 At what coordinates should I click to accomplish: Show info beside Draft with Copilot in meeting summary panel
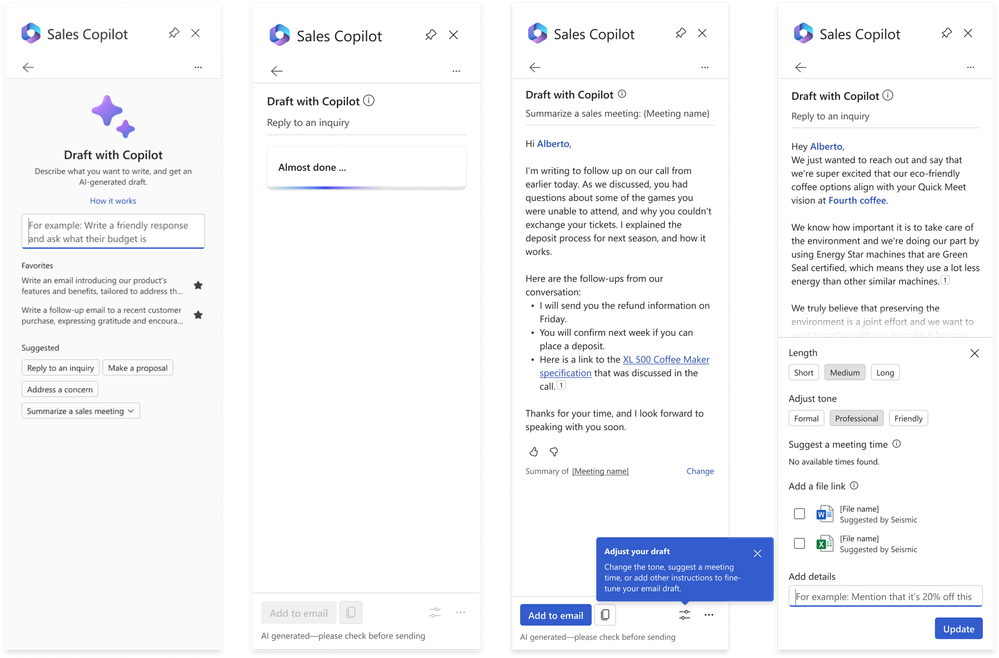point(622,94)
